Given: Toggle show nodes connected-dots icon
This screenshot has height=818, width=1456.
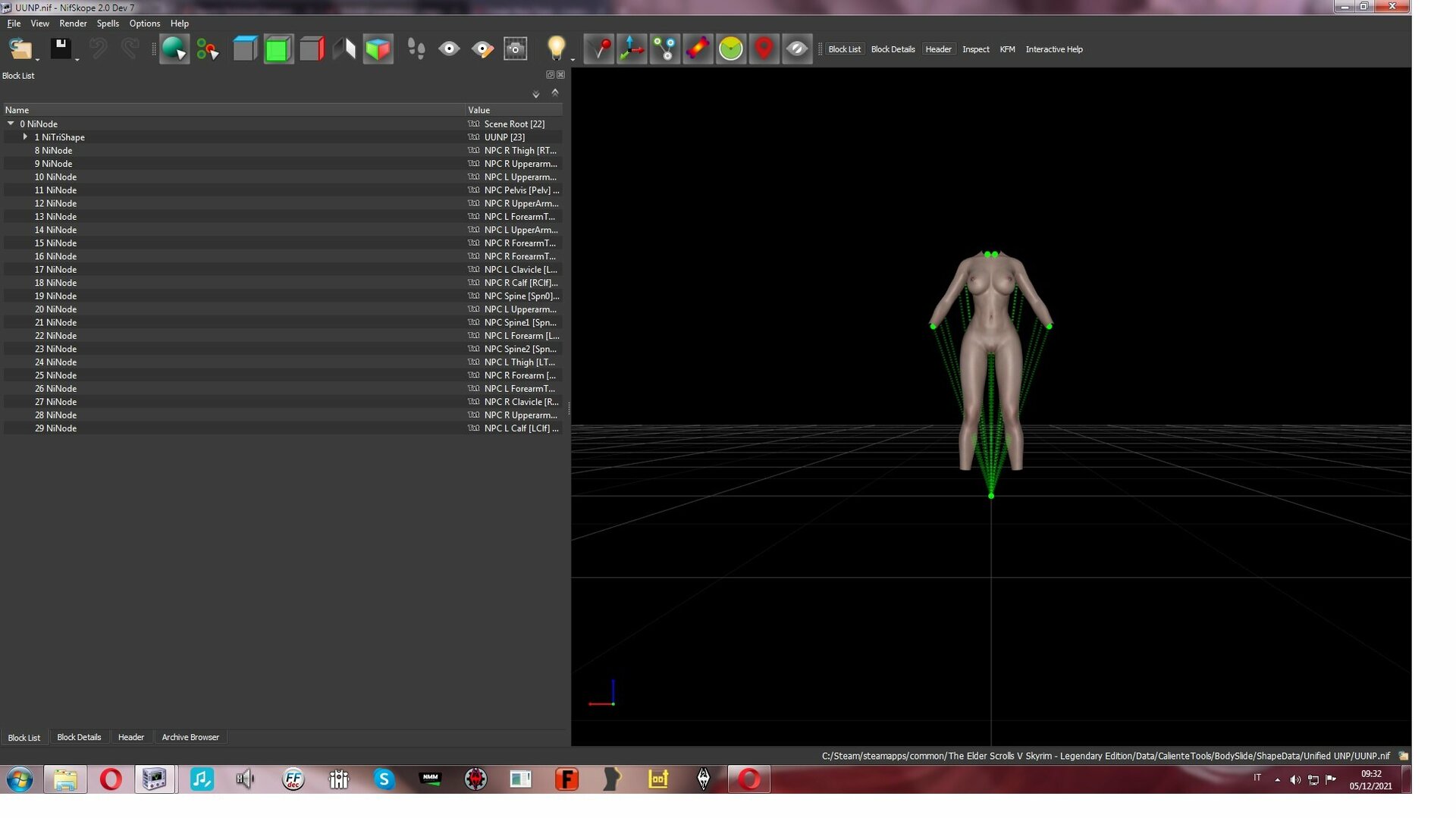Looking at the screenshot, I should click(665, 49).
